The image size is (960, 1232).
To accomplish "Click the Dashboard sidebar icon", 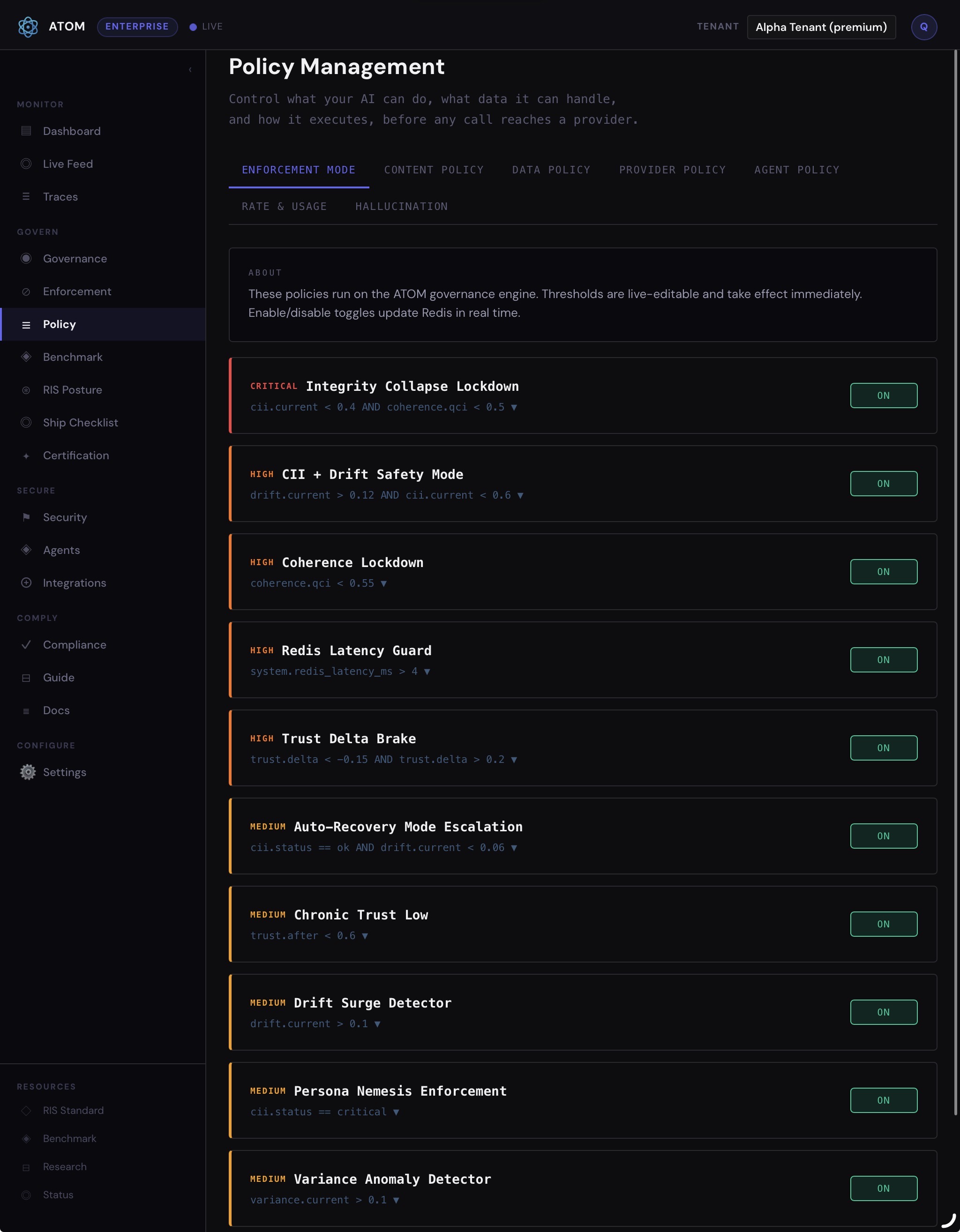I will pyautogui.click(x=26, y=131).
